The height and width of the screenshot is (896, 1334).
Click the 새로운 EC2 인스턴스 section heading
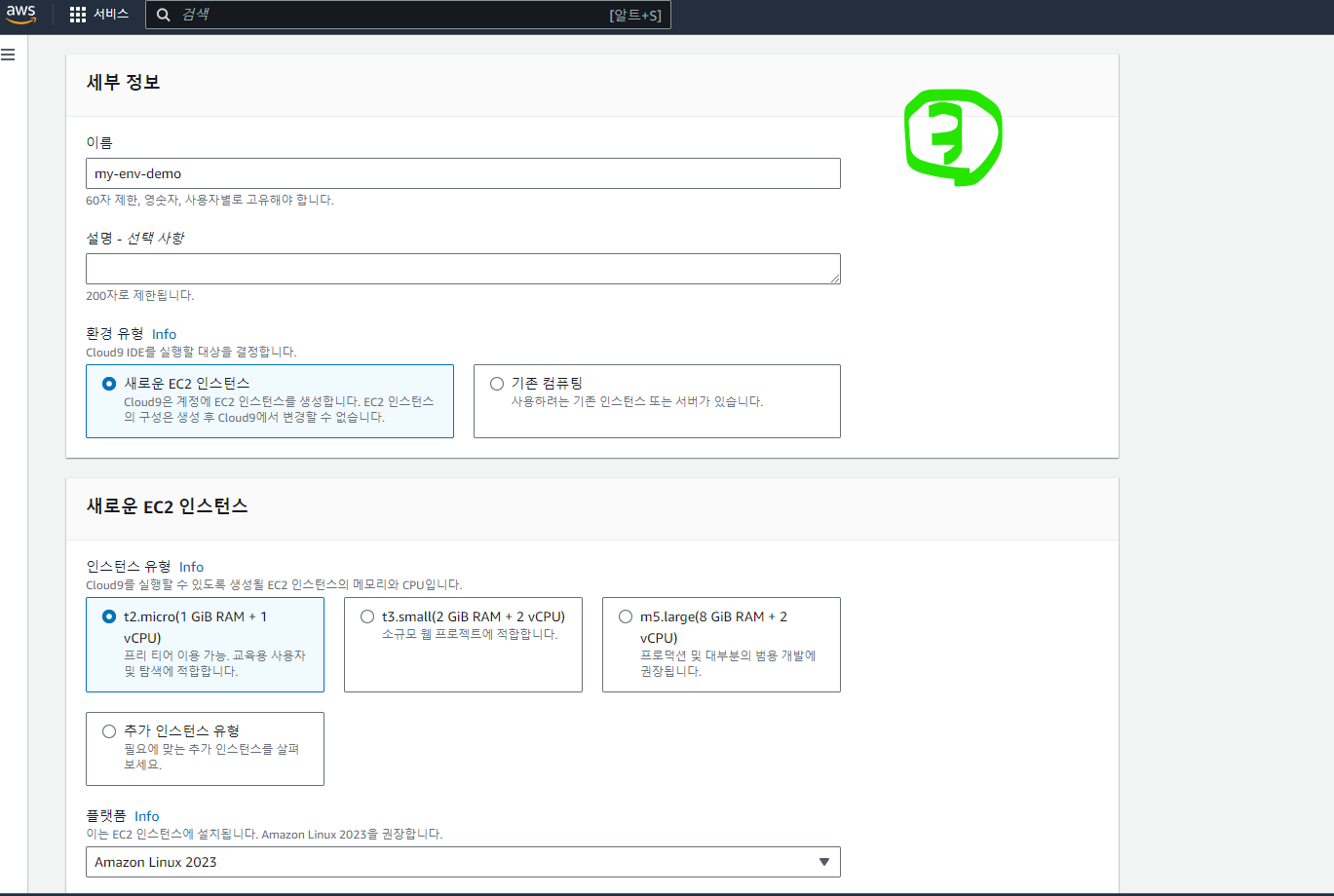tap(167, 506)
